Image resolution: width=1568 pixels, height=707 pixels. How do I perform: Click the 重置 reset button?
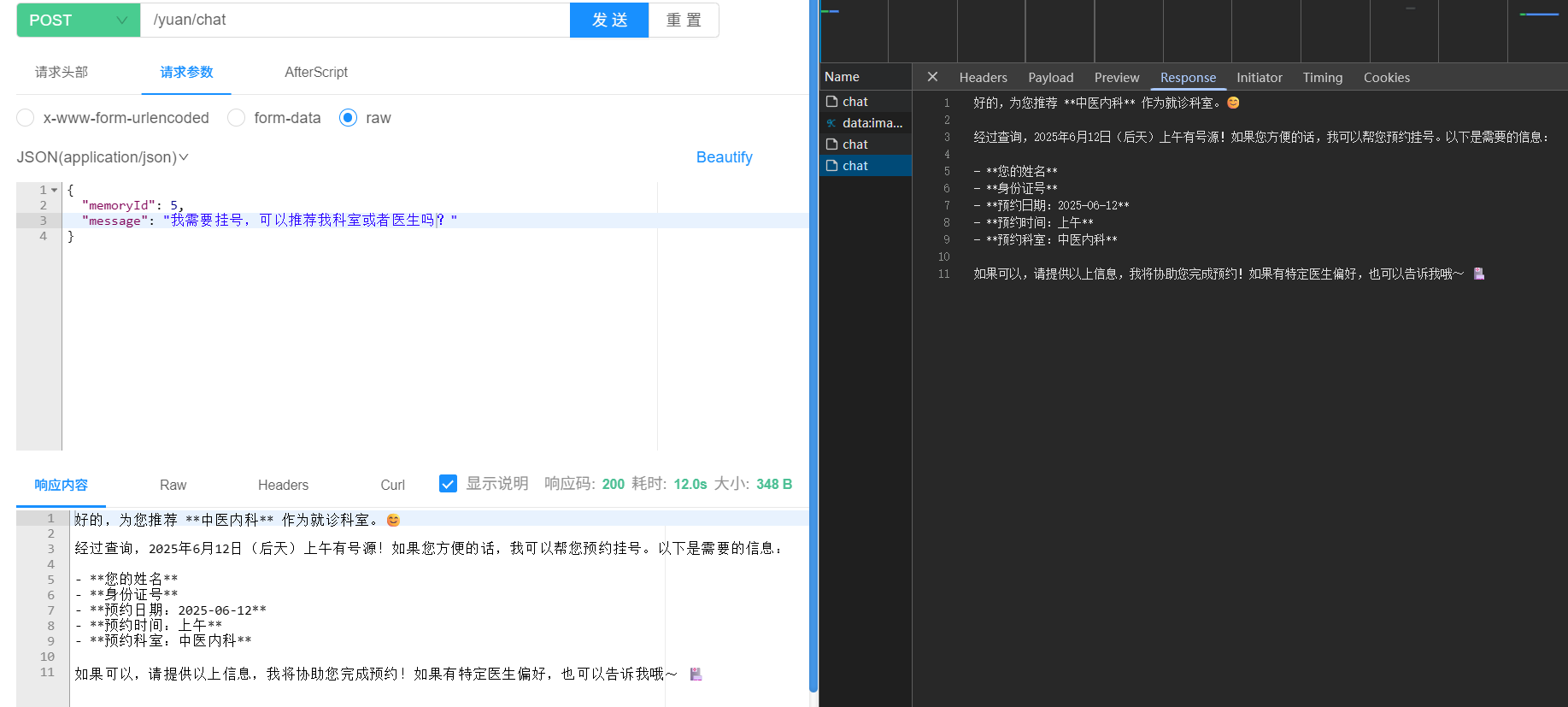coord(684,20)
